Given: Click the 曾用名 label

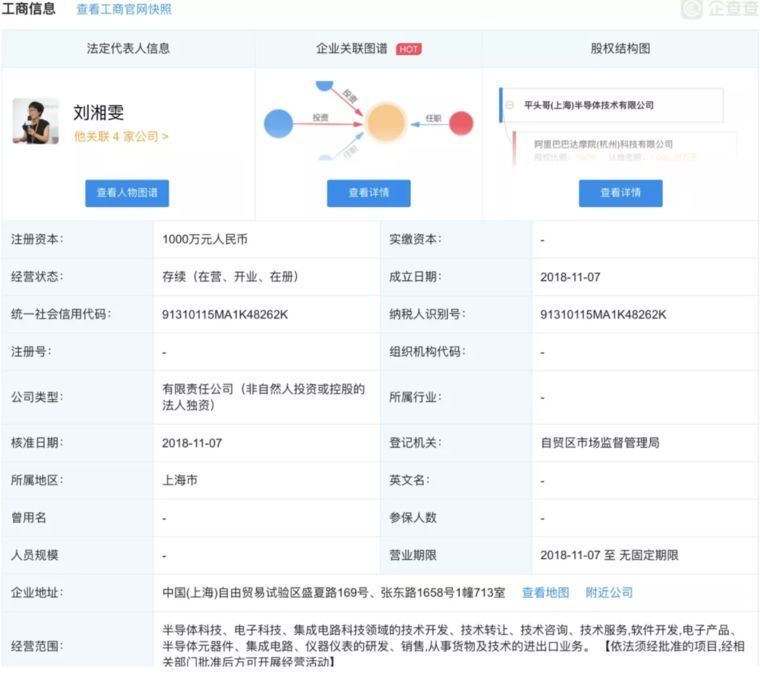Looking at the screenshot, I should pyautogui.click(x=29, y=518).
